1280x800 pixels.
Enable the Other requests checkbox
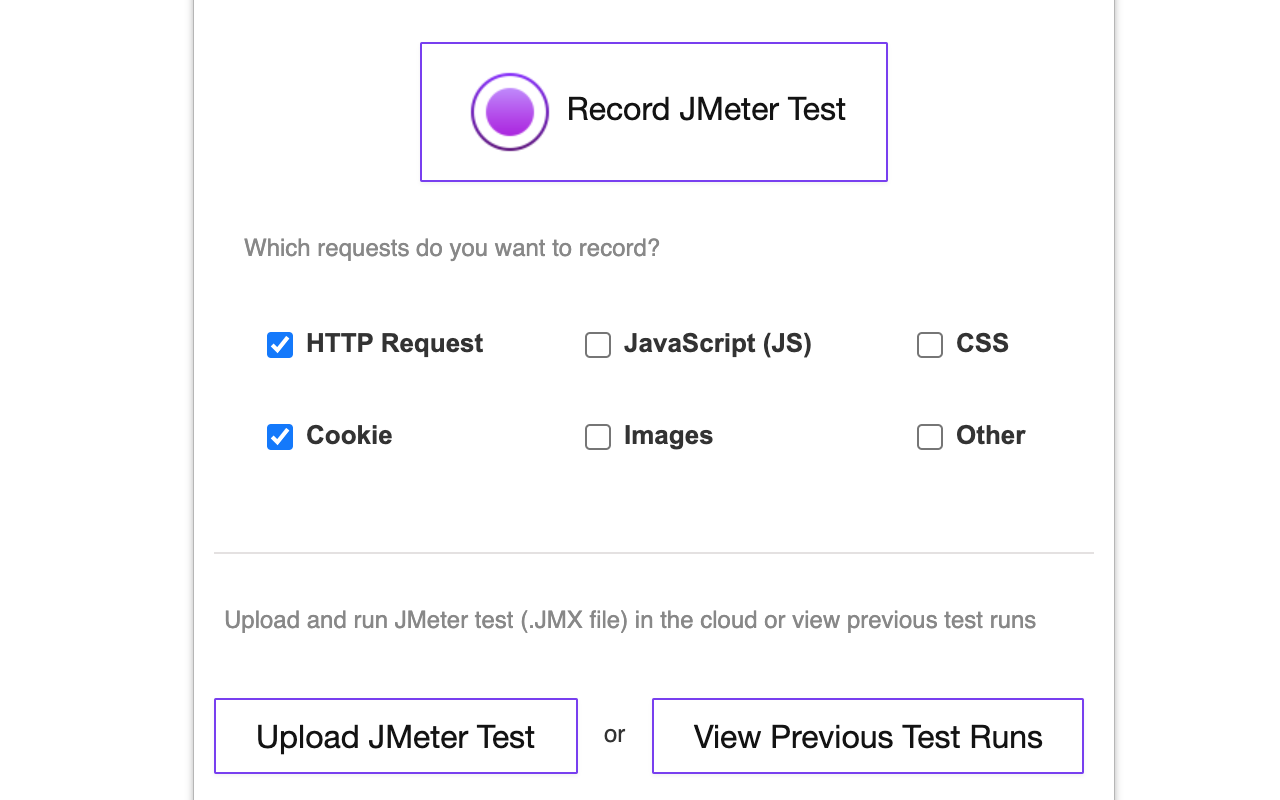click(x=929, y=436)
